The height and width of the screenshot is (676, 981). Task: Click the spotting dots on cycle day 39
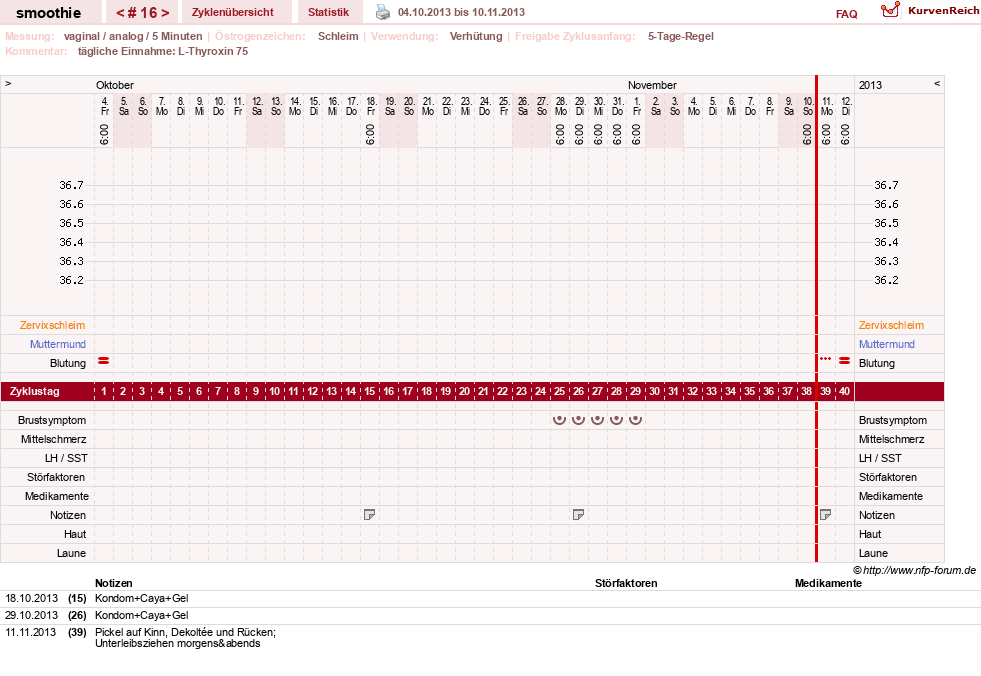coord(825,359)
